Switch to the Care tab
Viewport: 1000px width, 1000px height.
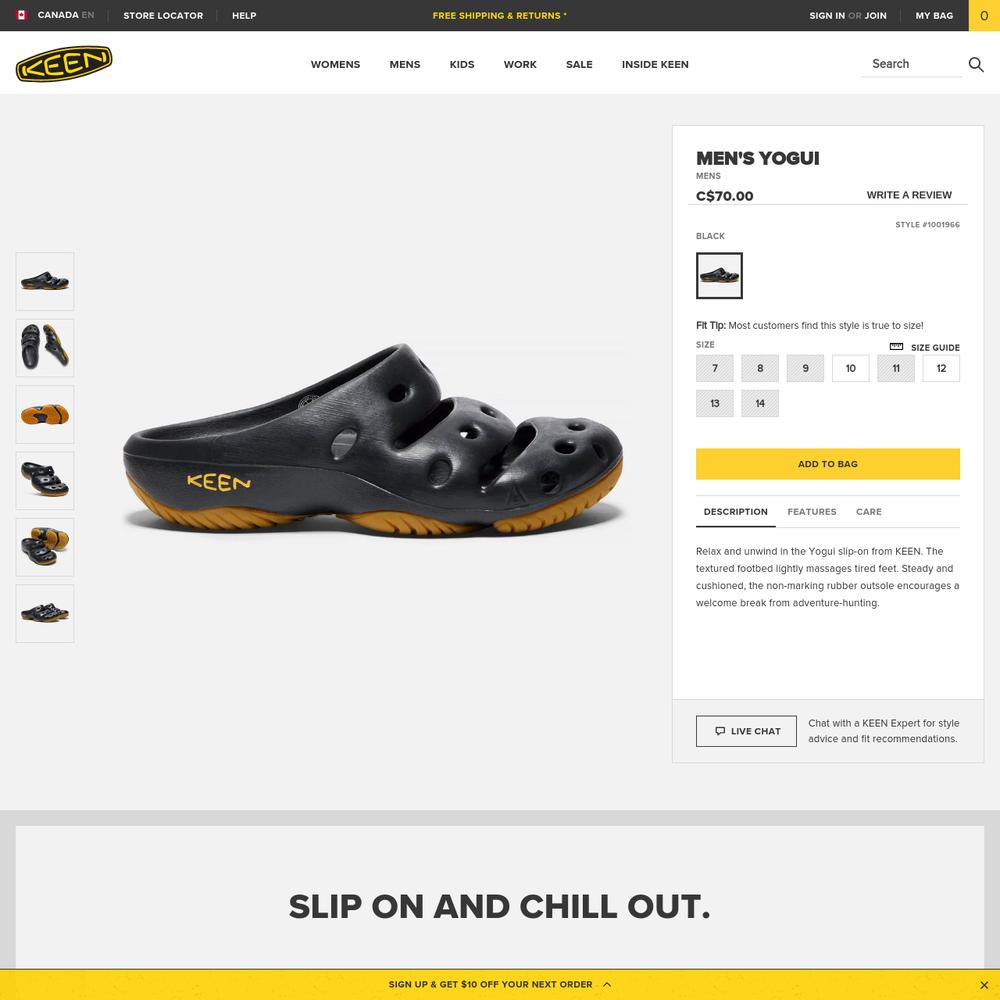(869, 511)
